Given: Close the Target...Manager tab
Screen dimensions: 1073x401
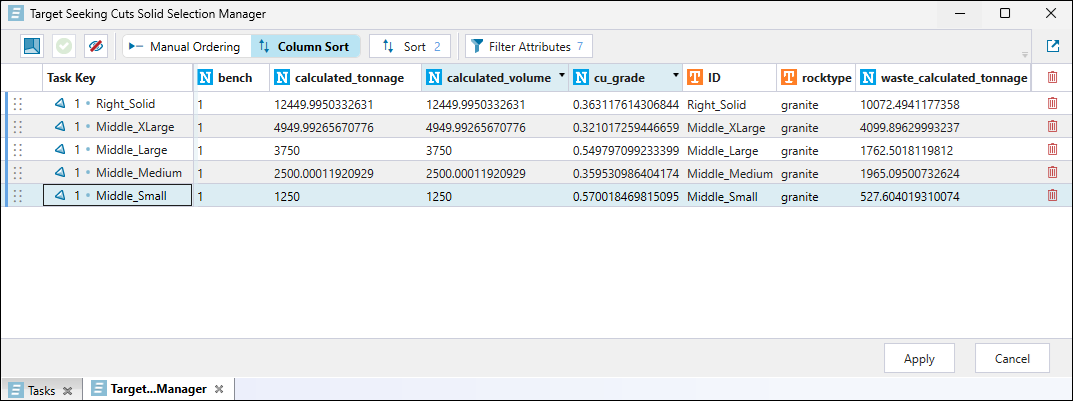Looking at the screenshot, I should pos(219,389).
